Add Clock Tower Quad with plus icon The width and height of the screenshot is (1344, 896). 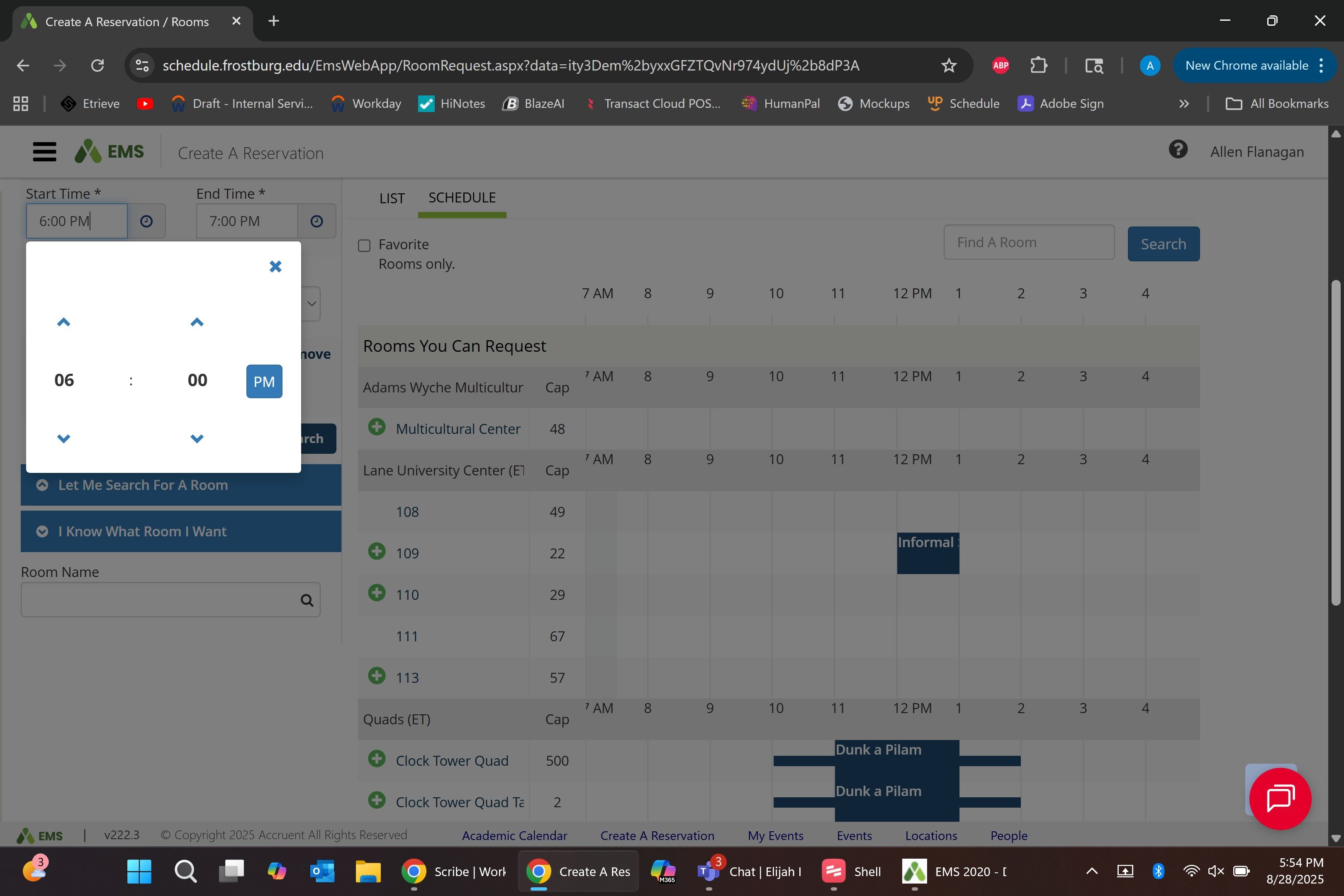pyautogui.click(x=377, y=759)
